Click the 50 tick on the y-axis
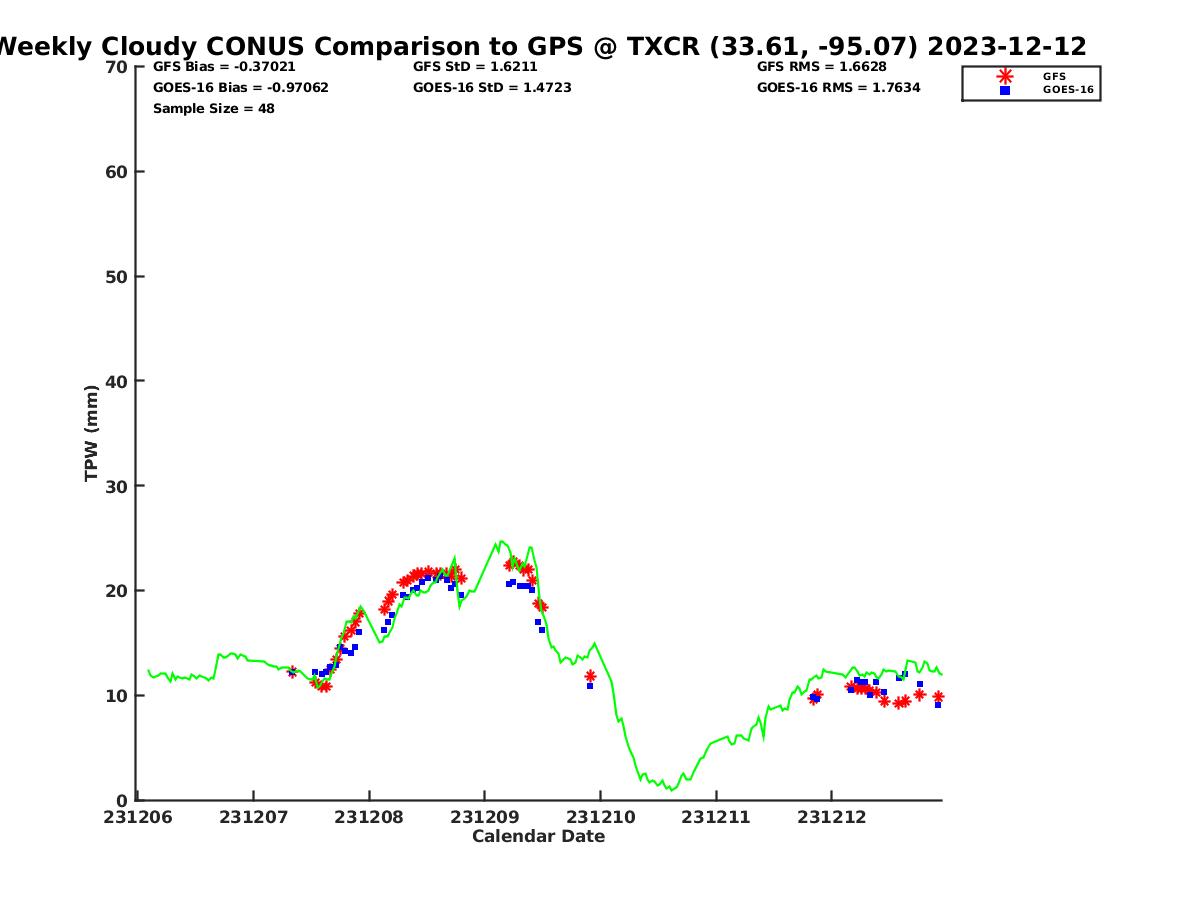Image resolution: width=1200 pixels, height=900 pixels. pos(116,276)
